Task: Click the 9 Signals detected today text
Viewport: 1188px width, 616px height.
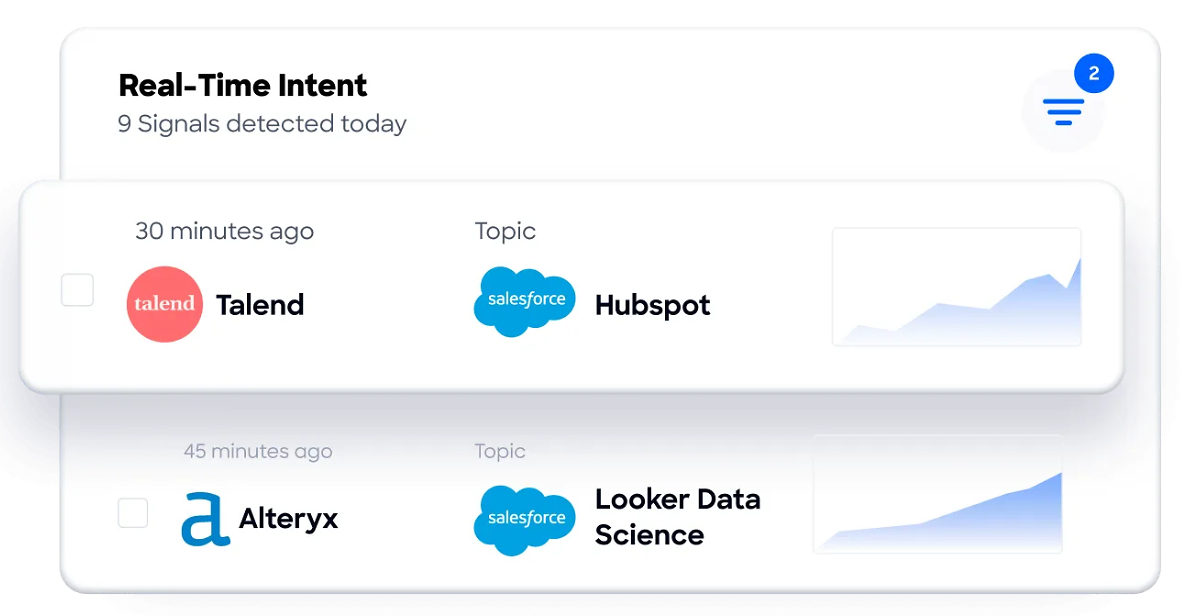Action: (262, 124)
